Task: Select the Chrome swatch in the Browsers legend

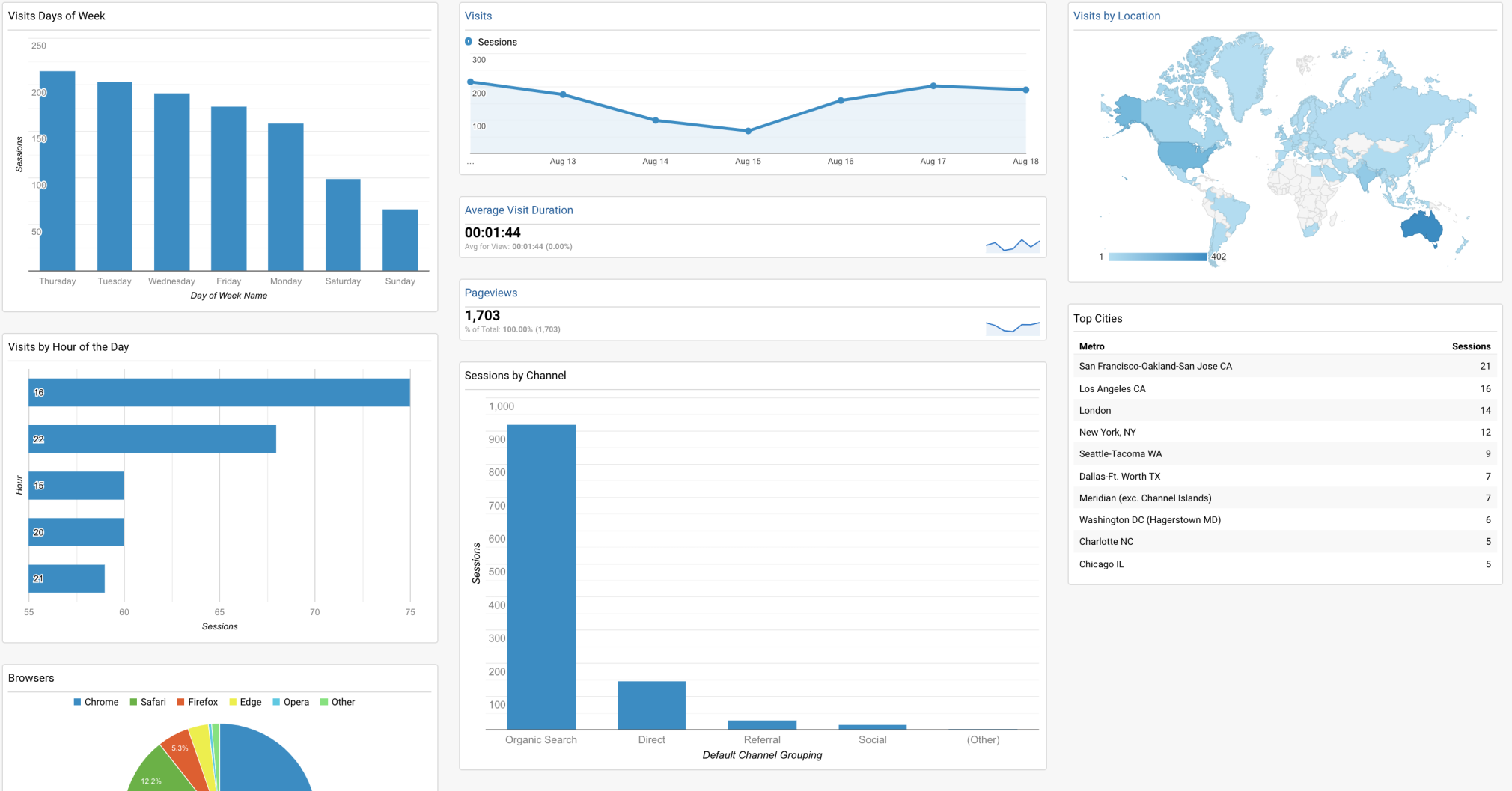Action: [76, 702]
